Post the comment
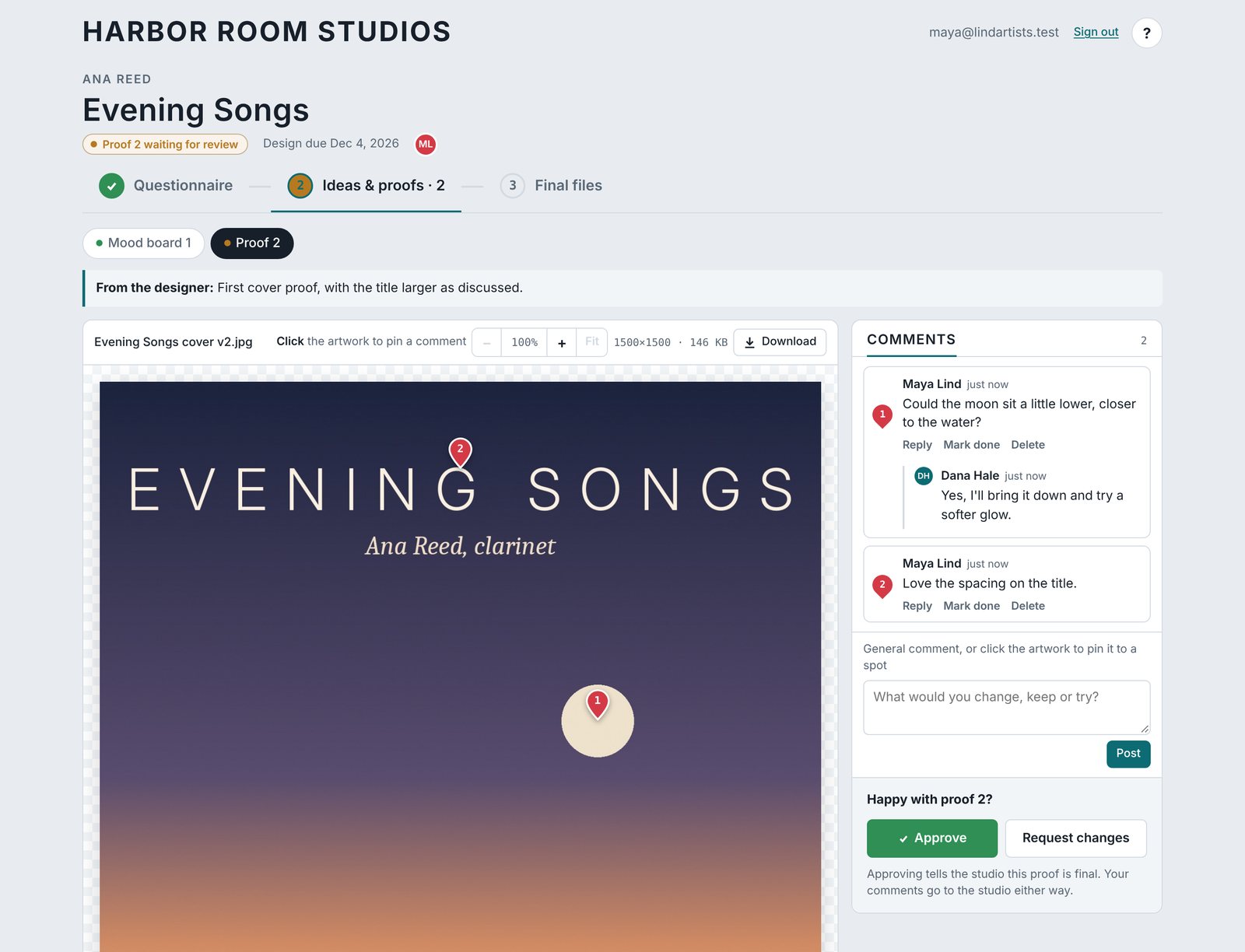The image size is (1245, 952). tap(1128, 754)
